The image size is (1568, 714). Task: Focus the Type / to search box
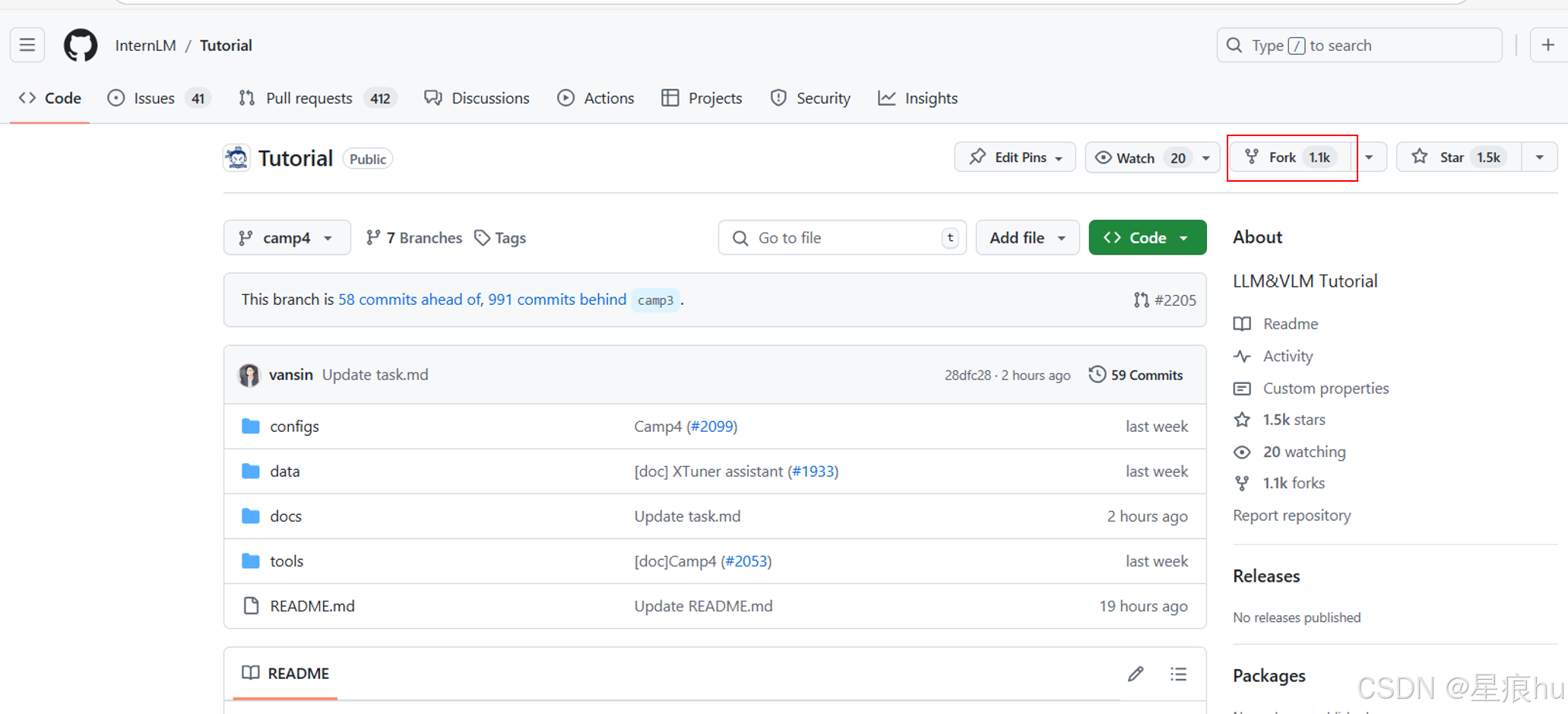click(x=1359, y=46)
